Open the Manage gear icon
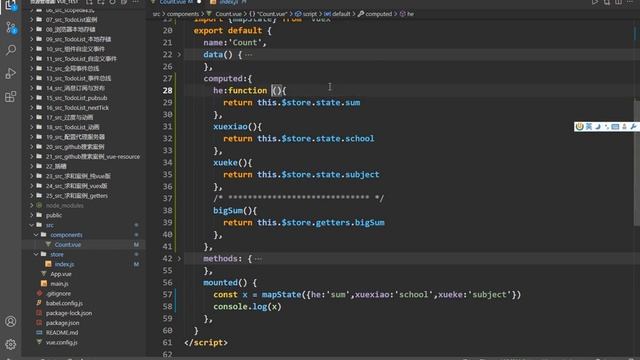The width and height of the screenshot is (640, 360). (11, 344)
